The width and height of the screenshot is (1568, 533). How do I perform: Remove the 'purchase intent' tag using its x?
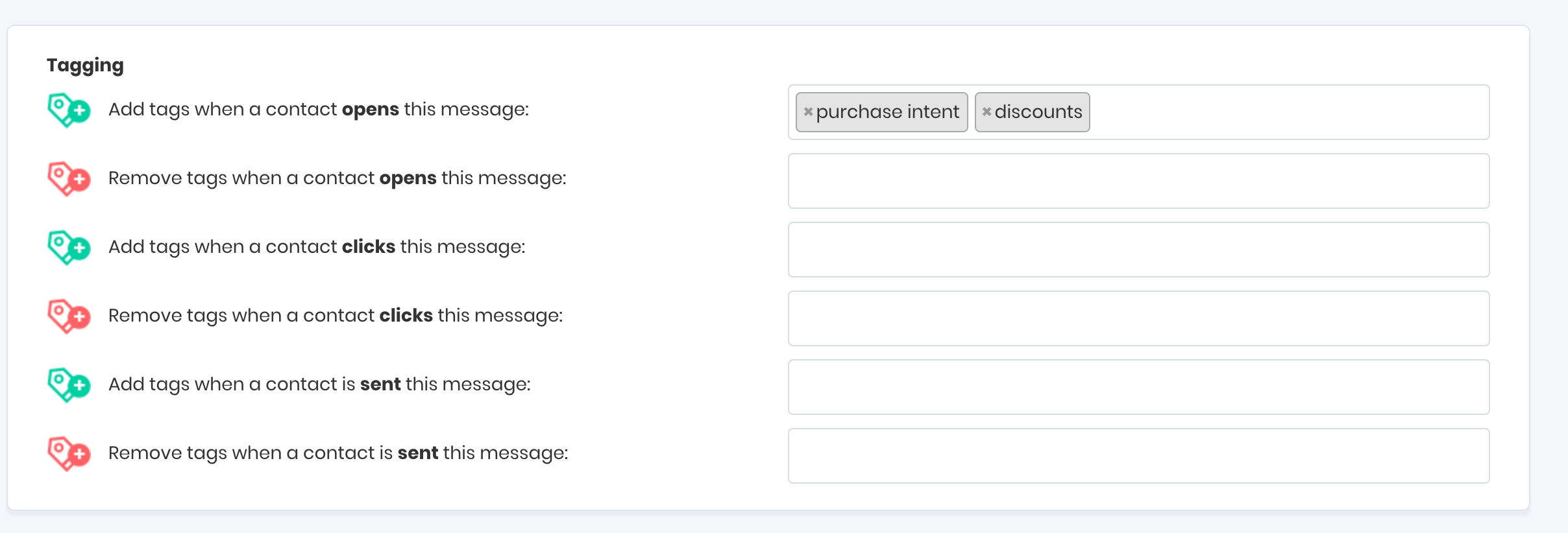coord(808,112)
